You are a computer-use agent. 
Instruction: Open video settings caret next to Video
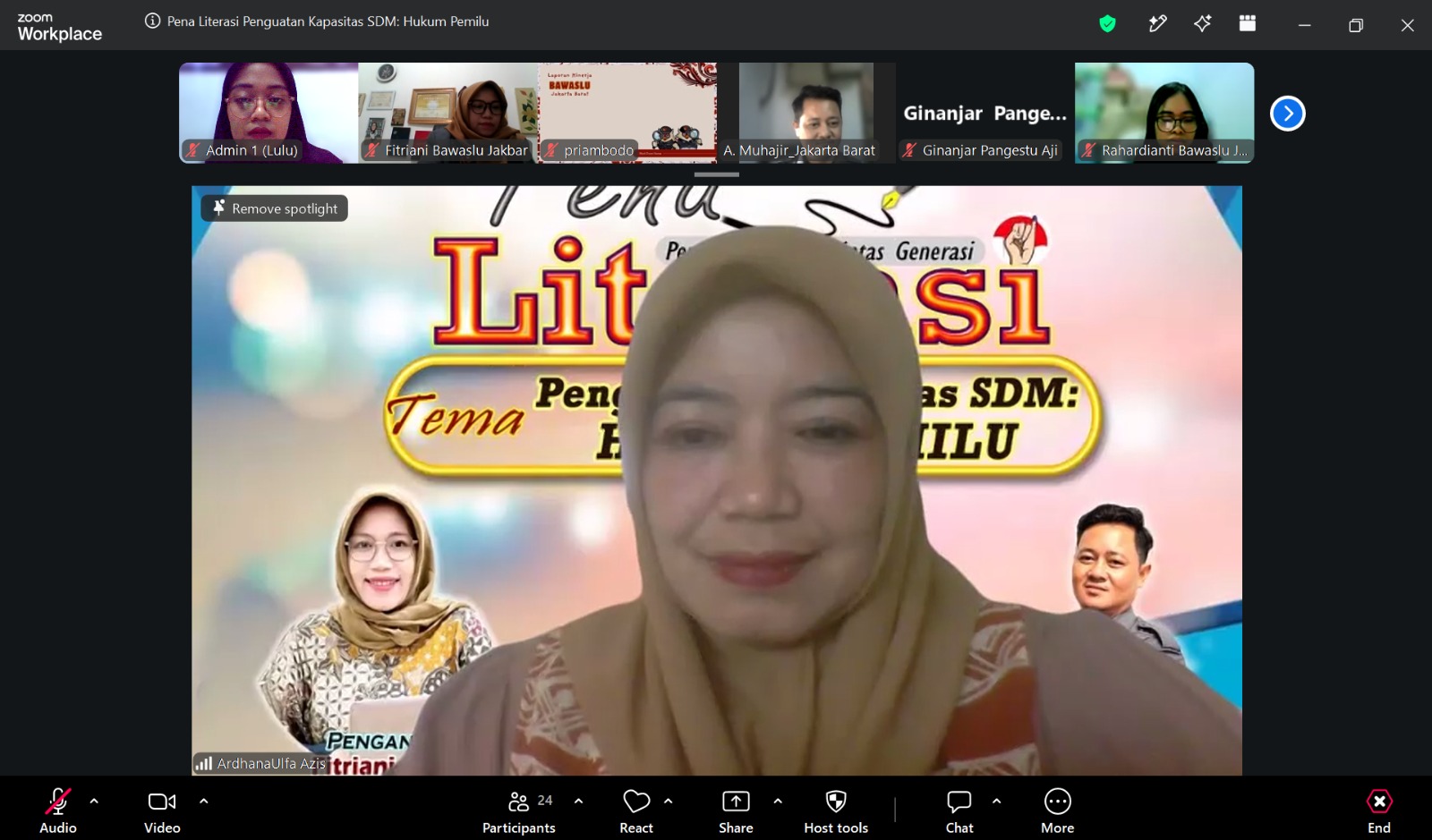203,801
